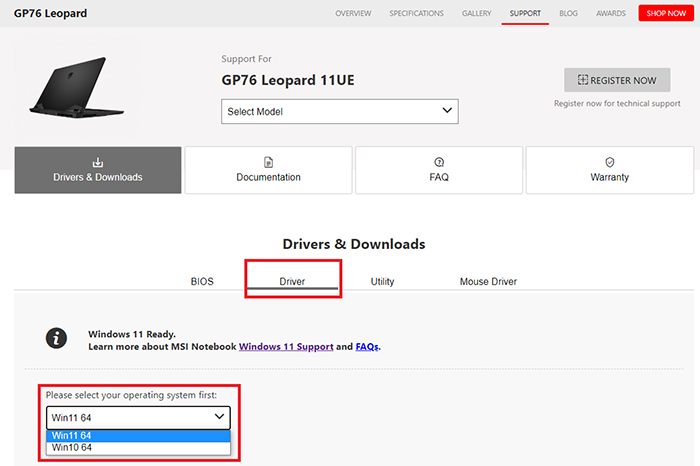Click the 'Support For' label
This screenshot has width=700, height=466.
246,59
